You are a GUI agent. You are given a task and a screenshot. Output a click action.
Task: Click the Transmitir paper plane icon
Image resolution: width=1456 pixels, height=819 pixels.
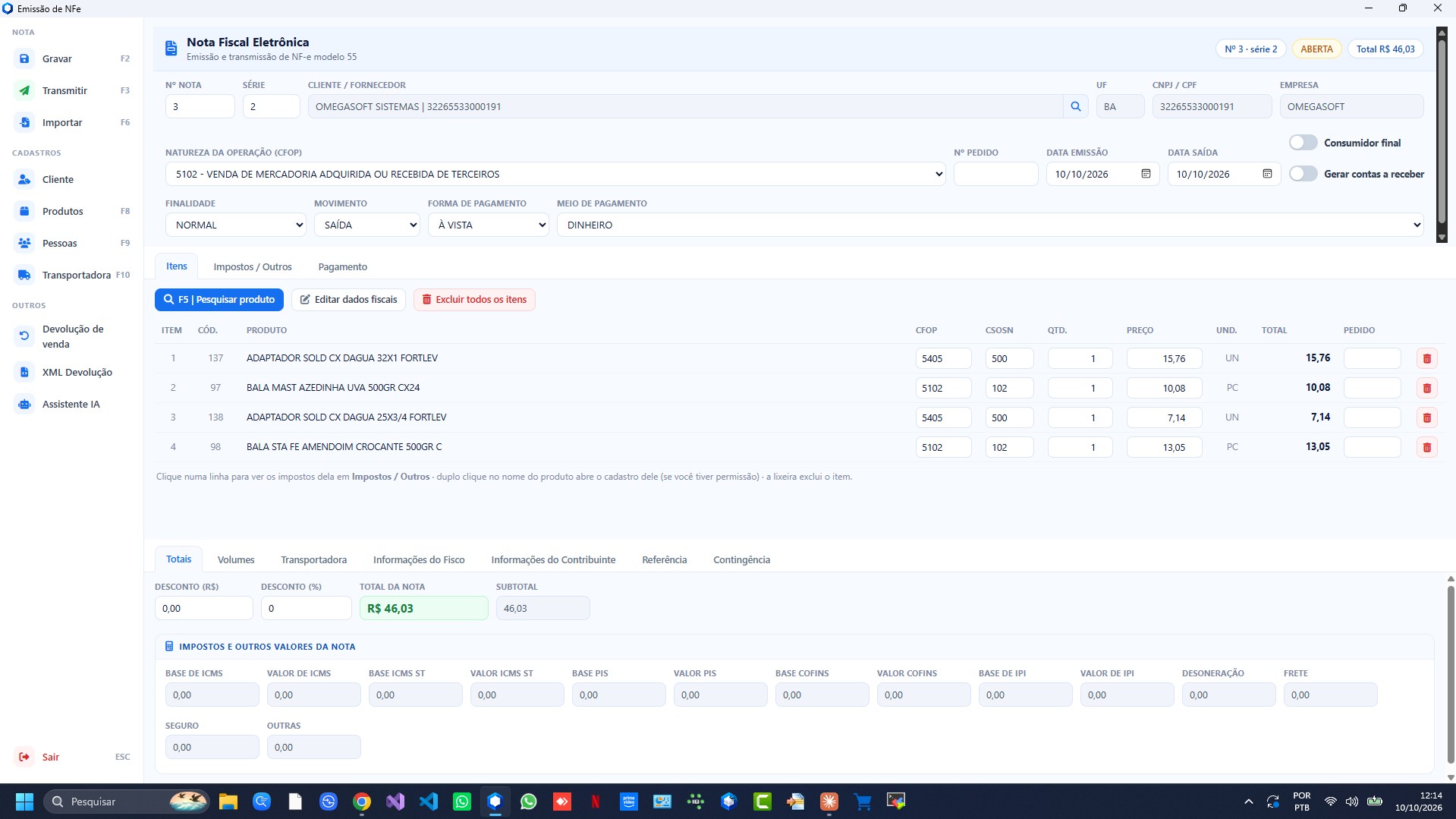click(x=24, y=90)
